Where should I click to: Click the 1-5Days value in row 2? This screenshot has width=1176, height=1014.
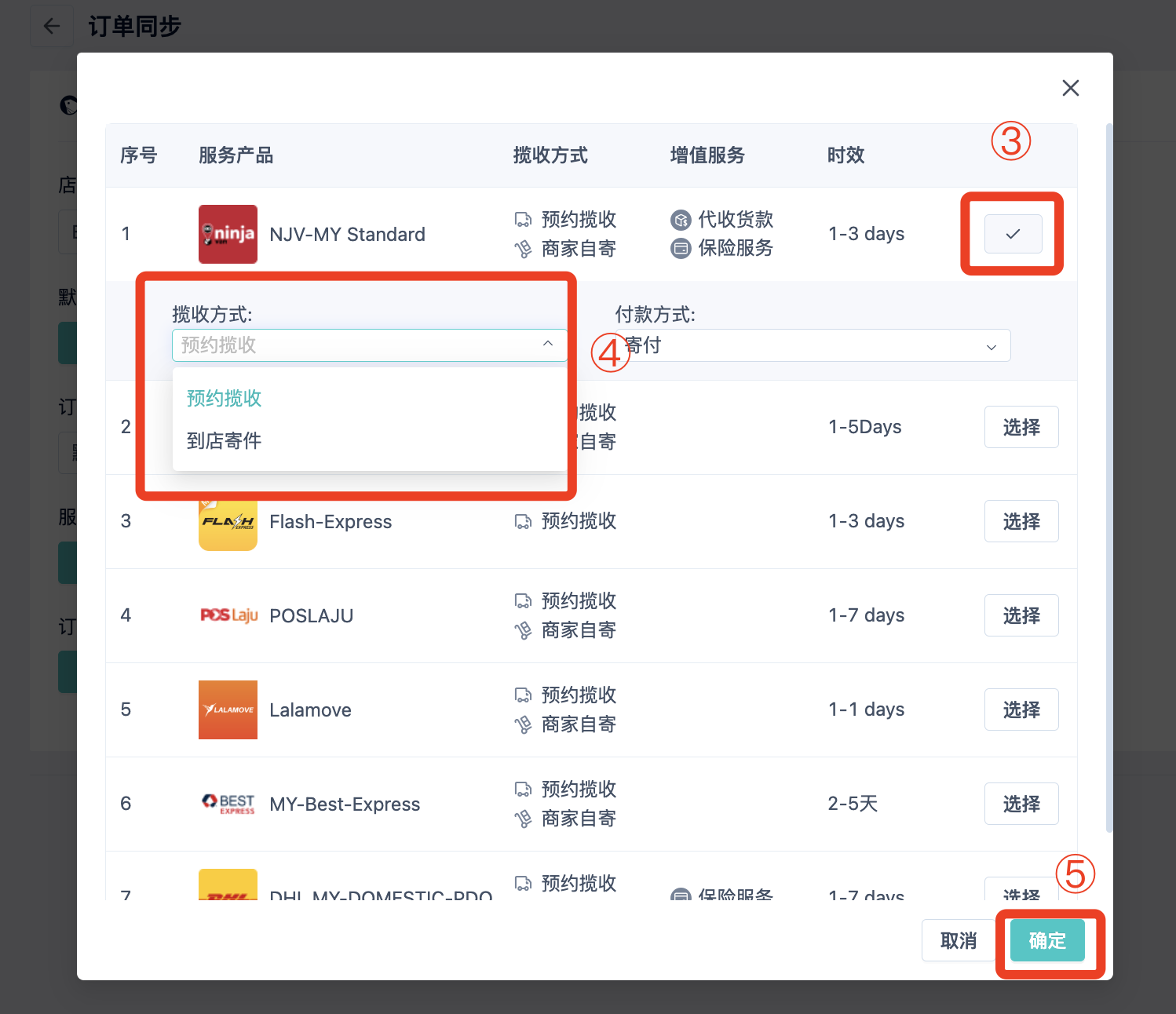click(865, 427)
